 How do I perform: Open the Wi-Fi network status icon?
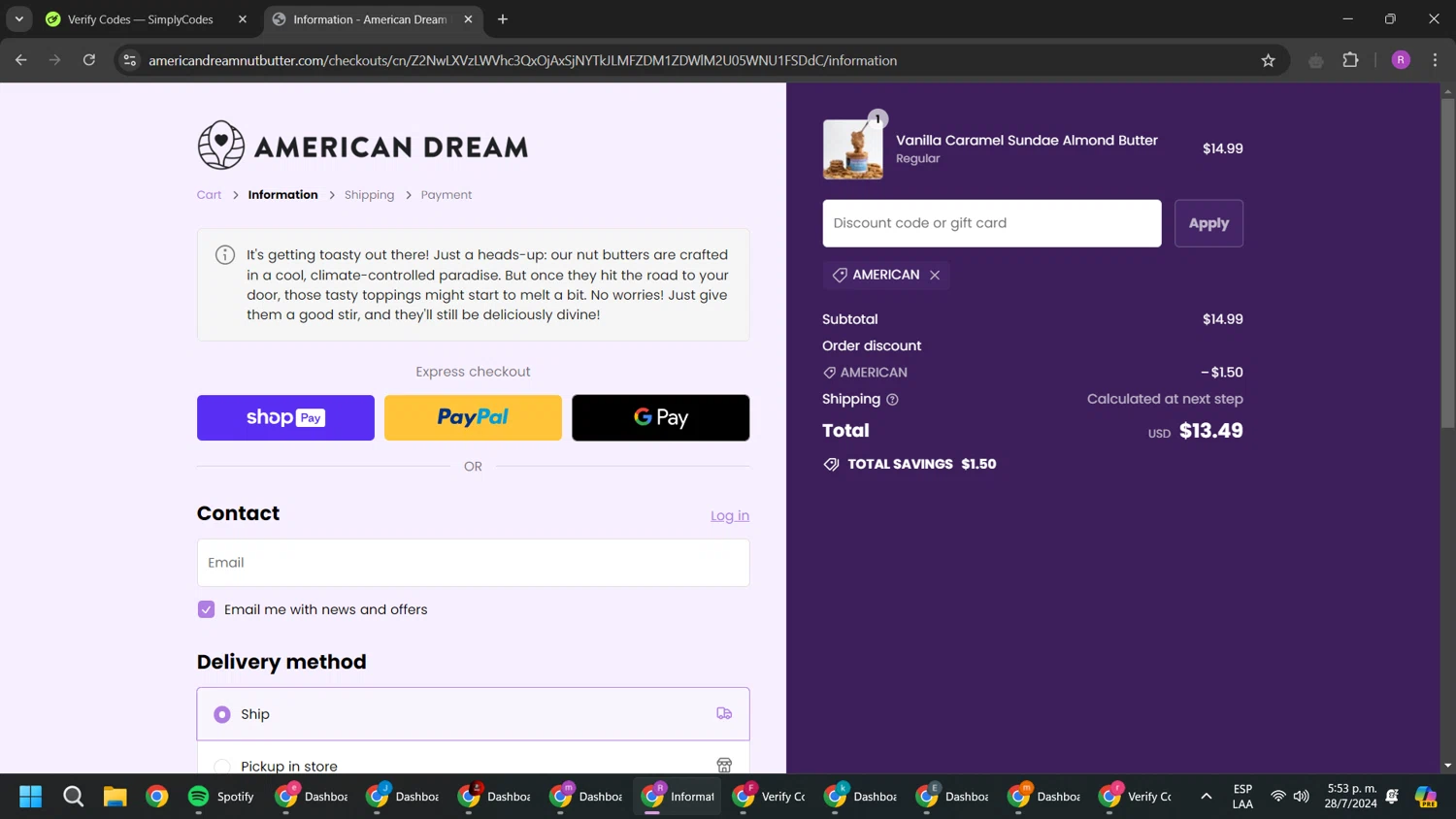[1278, 797]
